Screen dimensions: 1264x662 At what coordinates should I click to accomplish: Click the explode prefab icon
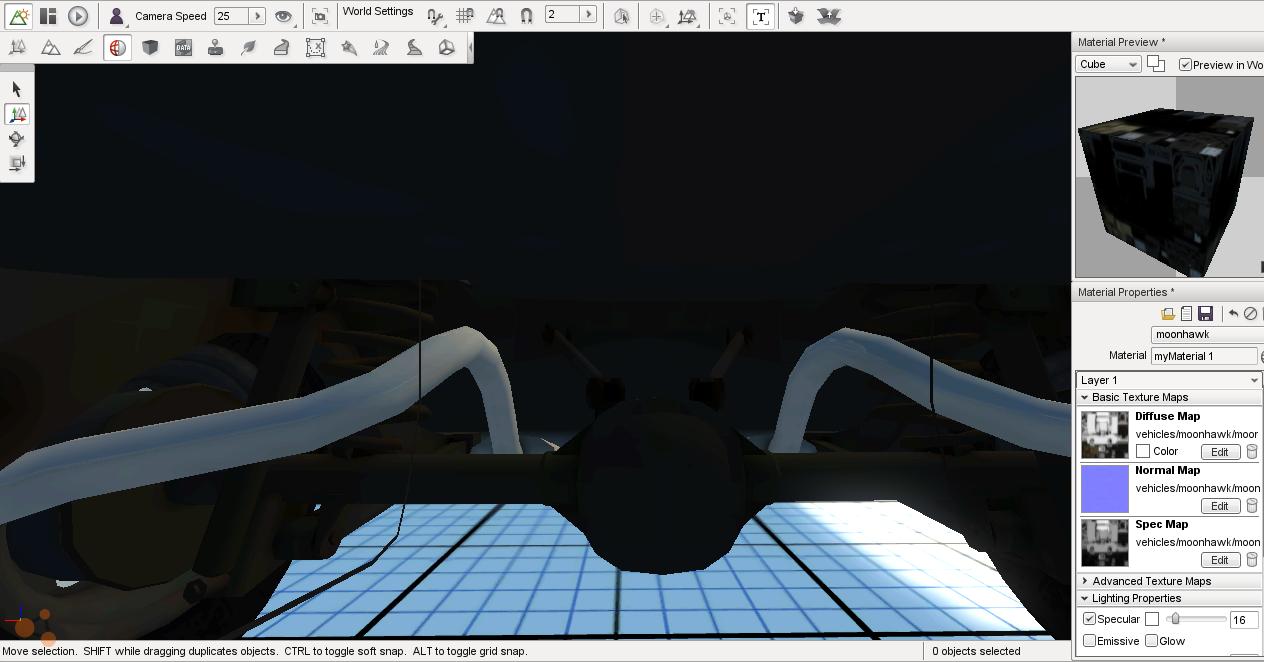click(829, 16)
